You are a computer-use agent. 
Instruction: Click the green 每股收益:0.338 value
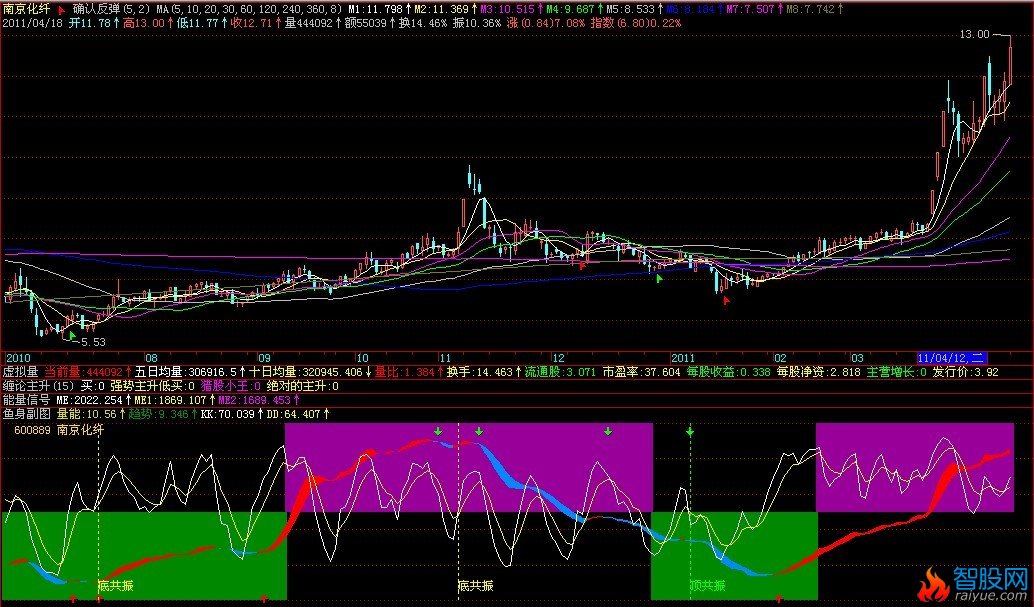click(x=728, y=372)
